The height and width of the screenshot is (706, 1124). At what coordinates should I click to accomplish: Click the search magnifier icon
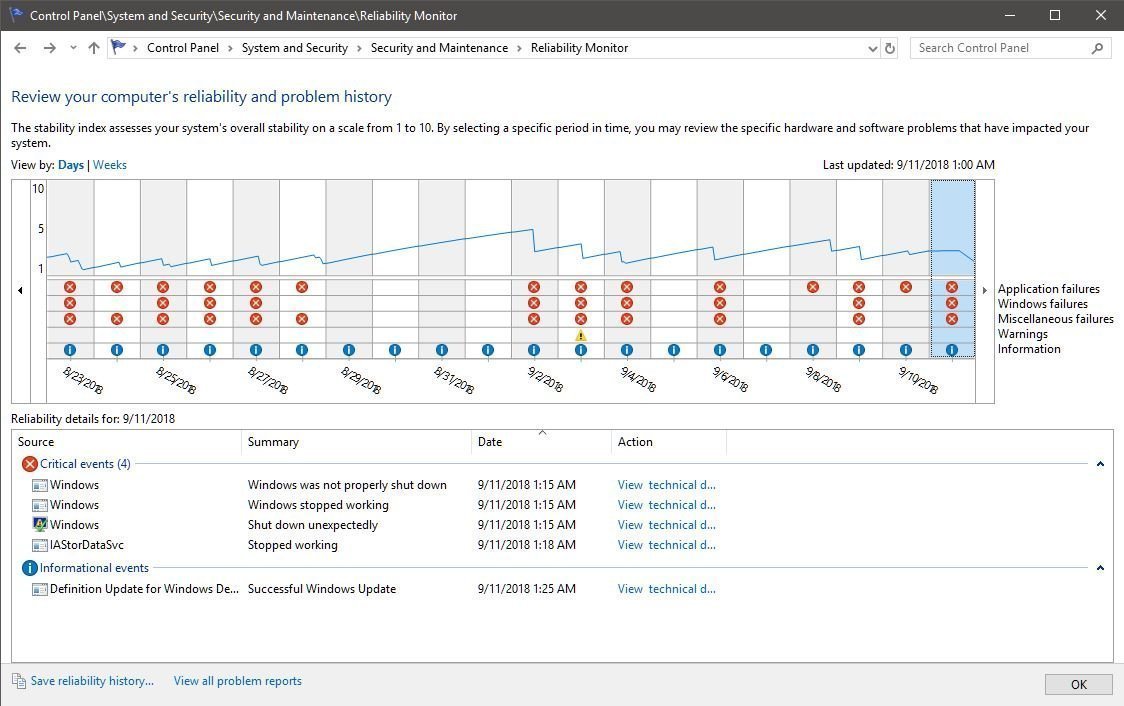[1097, 48]
